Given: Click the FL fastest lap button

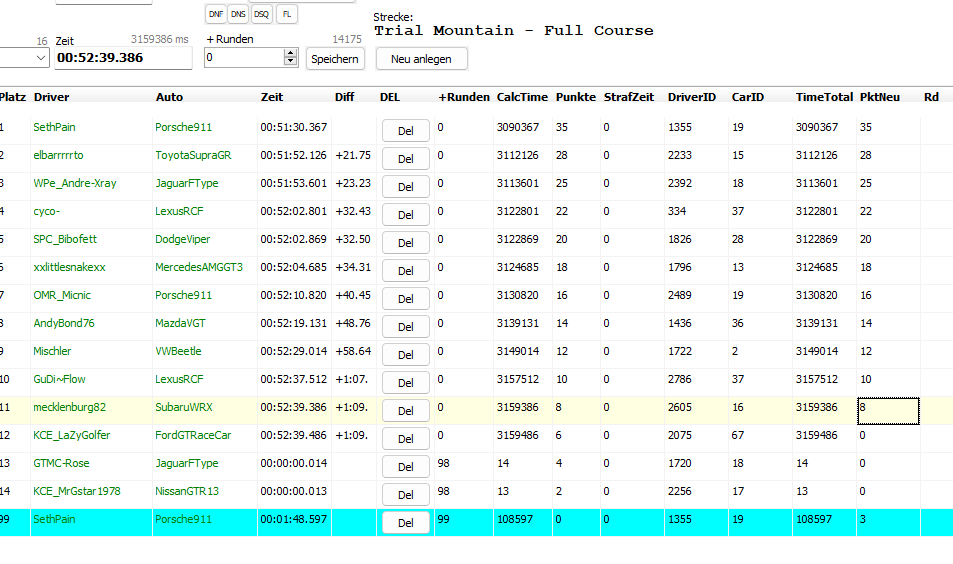Looking at the screenshot, I should 287,14.
